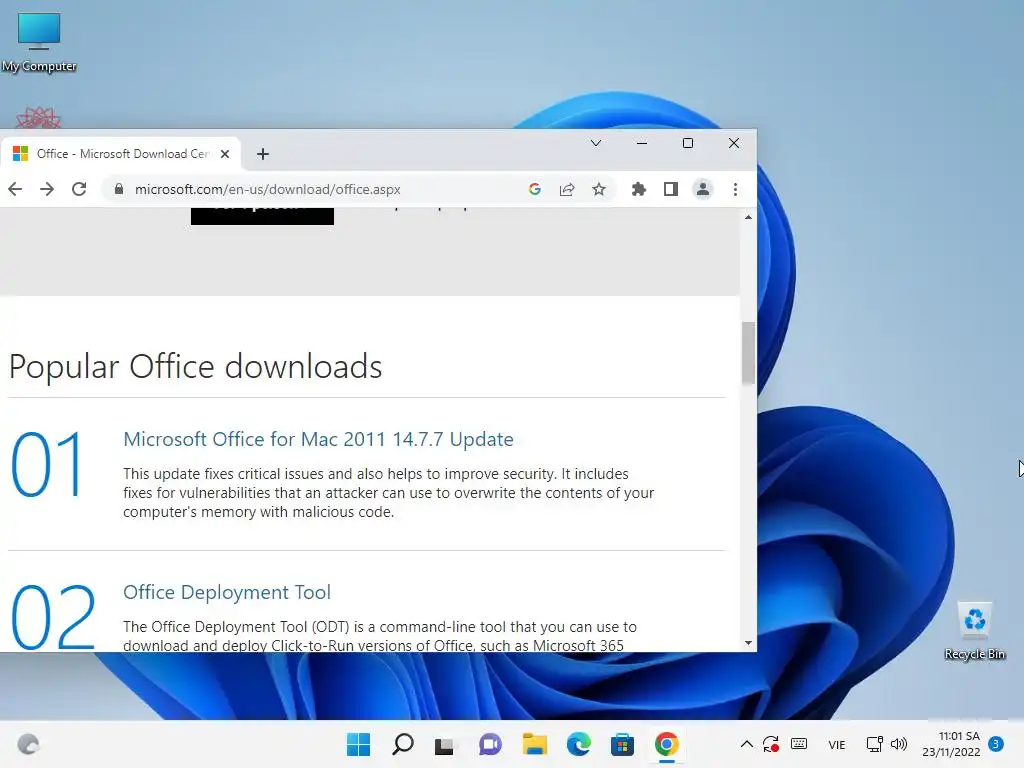Click the scrollbar down arrow

pyautogui.click(x=748, y=643)
